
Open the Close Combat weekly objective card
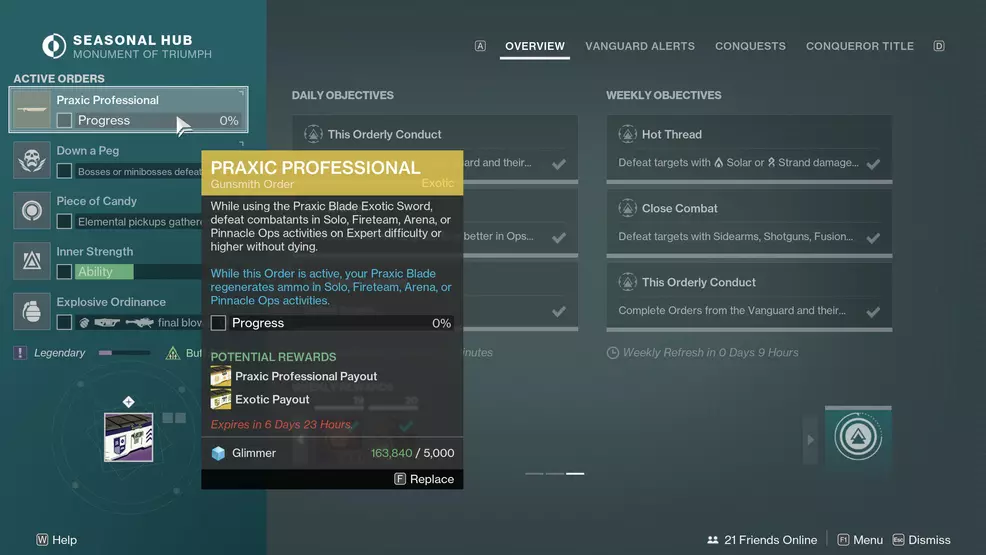point(749,223)
